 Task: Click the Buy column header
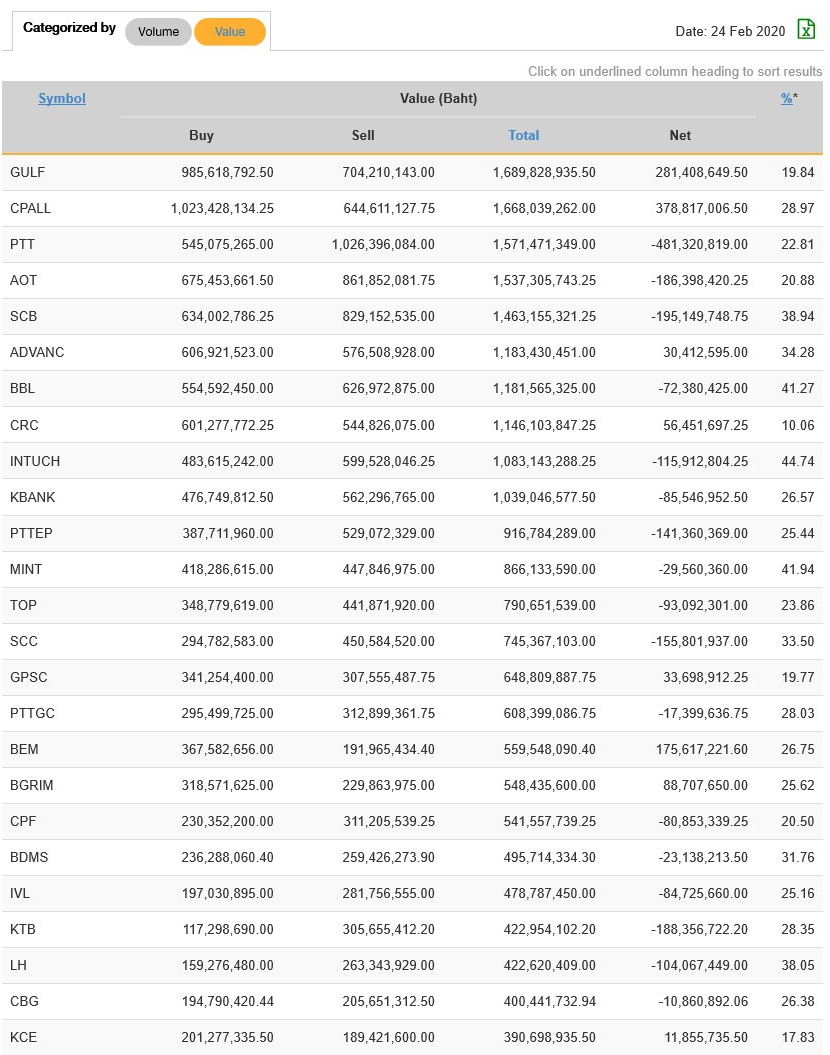coord(201,135)
